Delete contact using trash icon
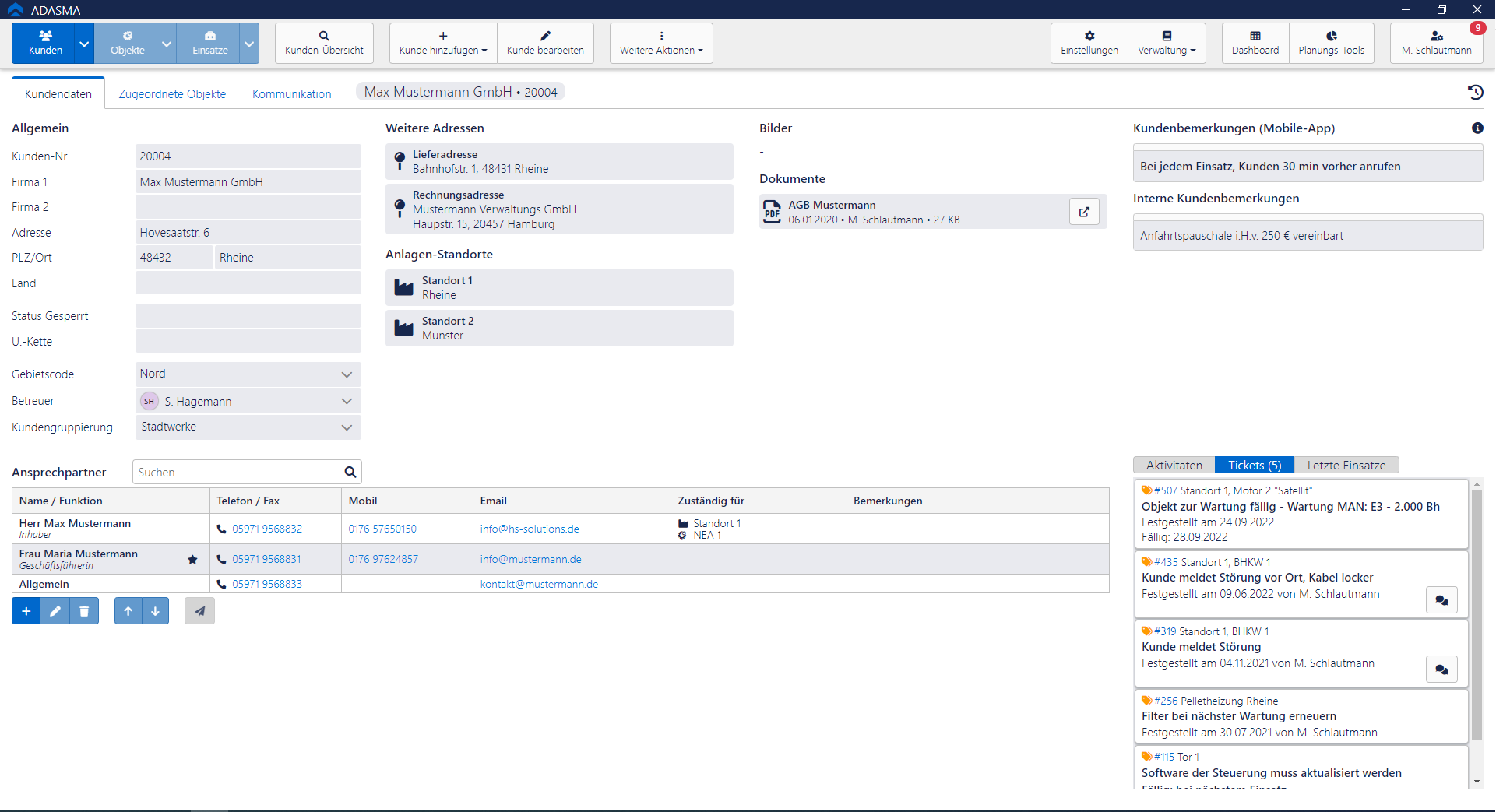1496x812 pixels. coord(84,611)
